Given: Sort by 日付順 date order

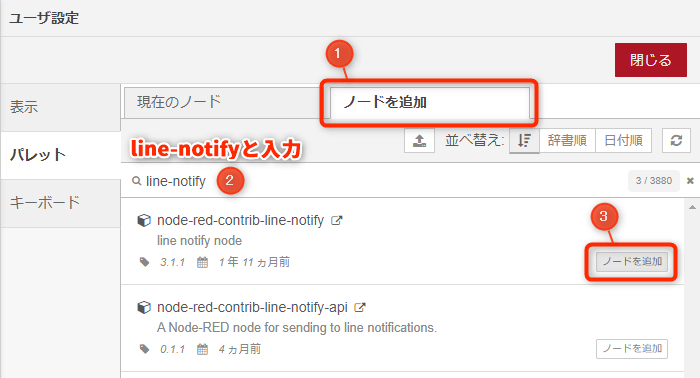Looking at the screenshot, I should click(x=623, y=141).
